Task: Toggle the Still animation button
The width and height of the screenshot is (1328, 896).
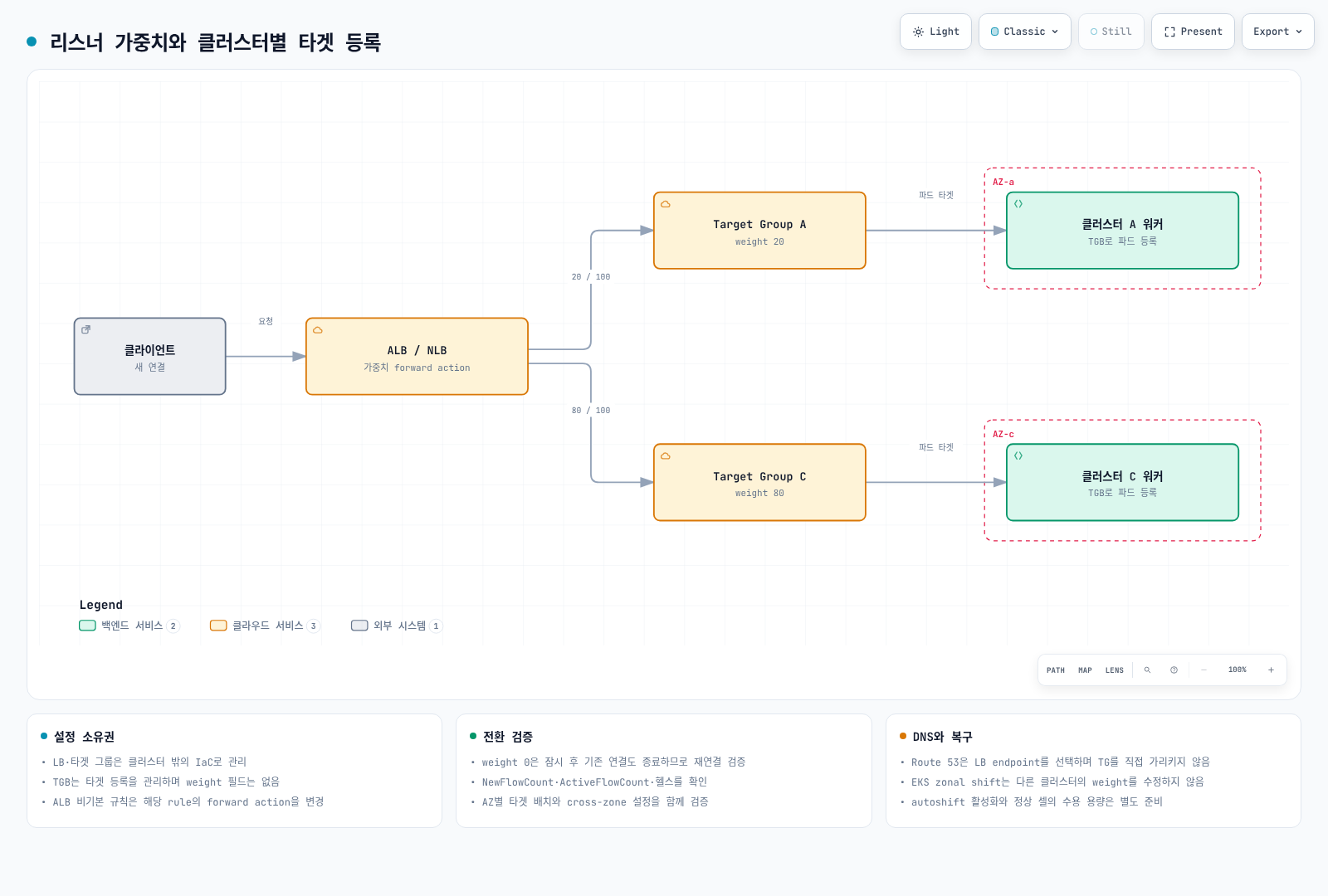Action: coord(1111,32)
